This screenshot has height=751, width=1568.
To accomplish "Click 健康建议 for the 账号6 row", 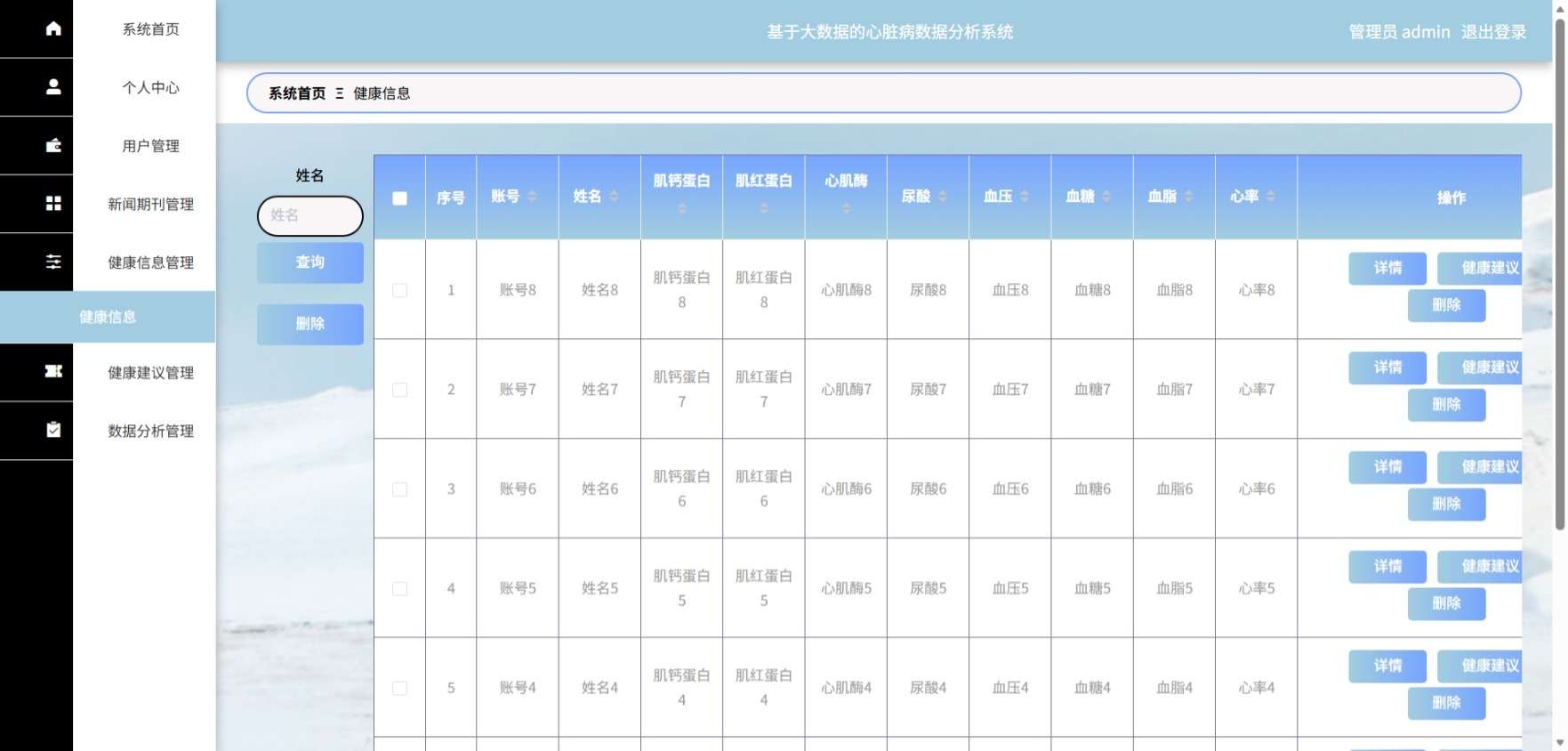I will [x=1480, y=467].
